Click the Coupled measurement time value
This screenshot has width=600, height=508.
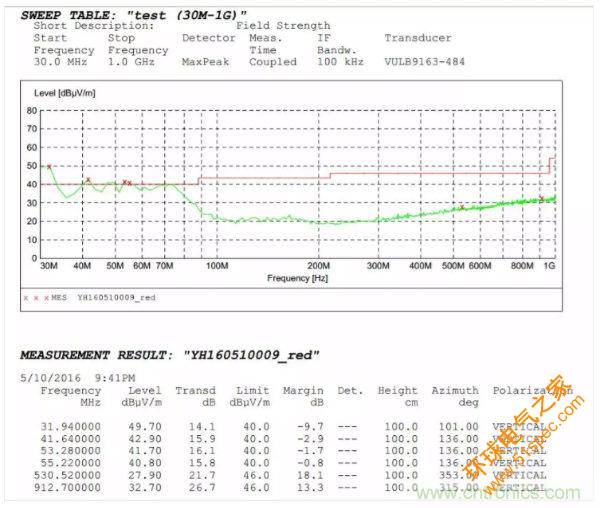[x=273, y=62]
